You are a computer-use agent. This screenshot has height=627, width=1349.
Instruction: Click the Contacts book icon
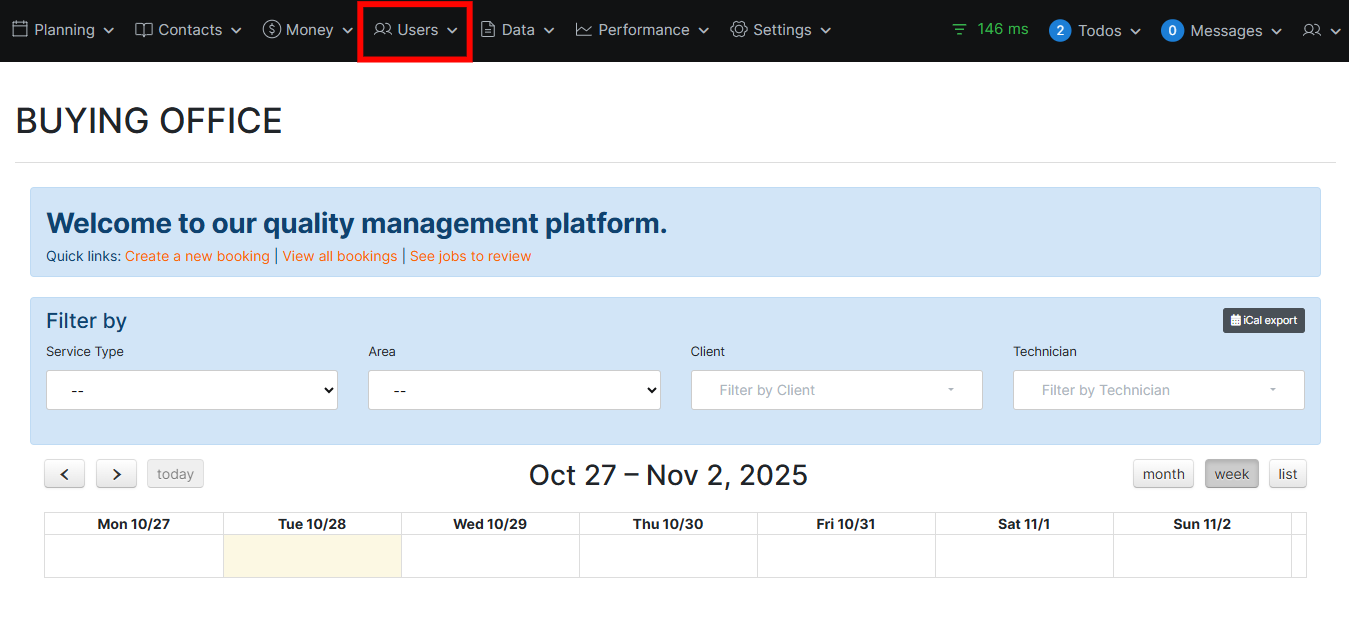coord(144,30)
